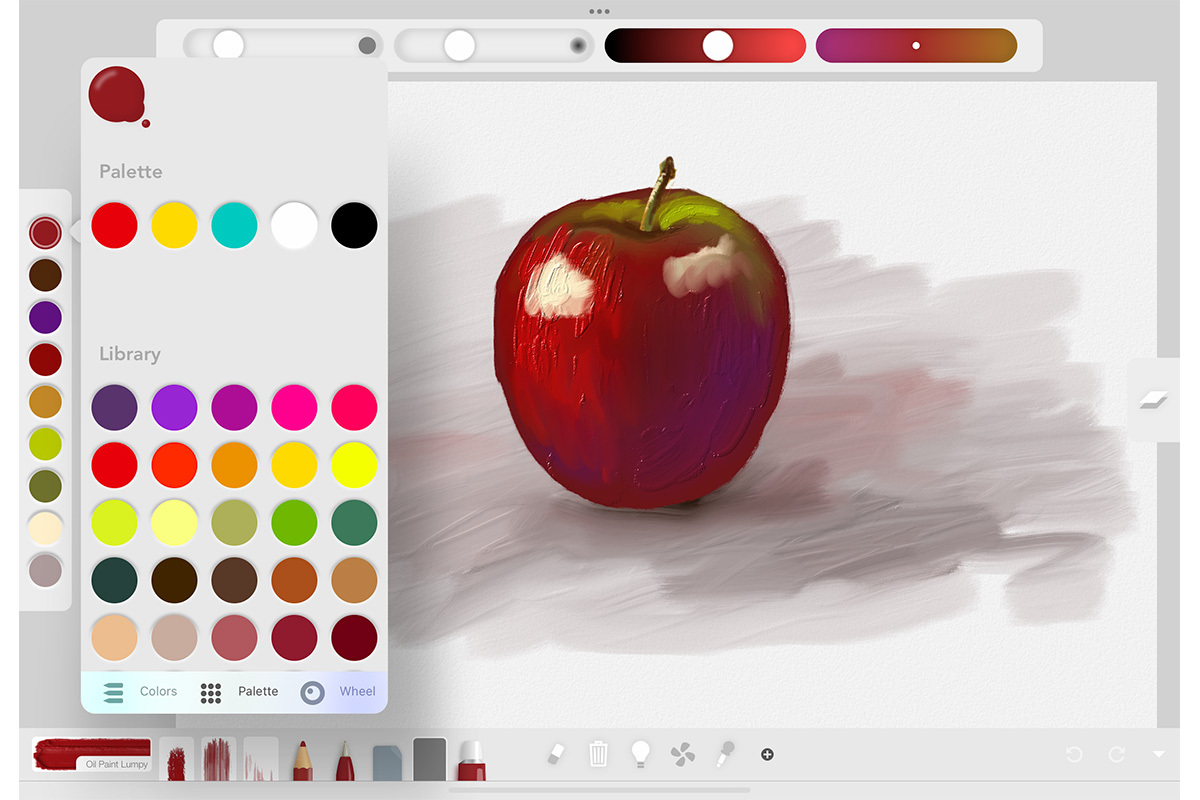This screenshot has width=1200, height=800.
Task: Pick the eyedropper tool
Action: point(725,754)
